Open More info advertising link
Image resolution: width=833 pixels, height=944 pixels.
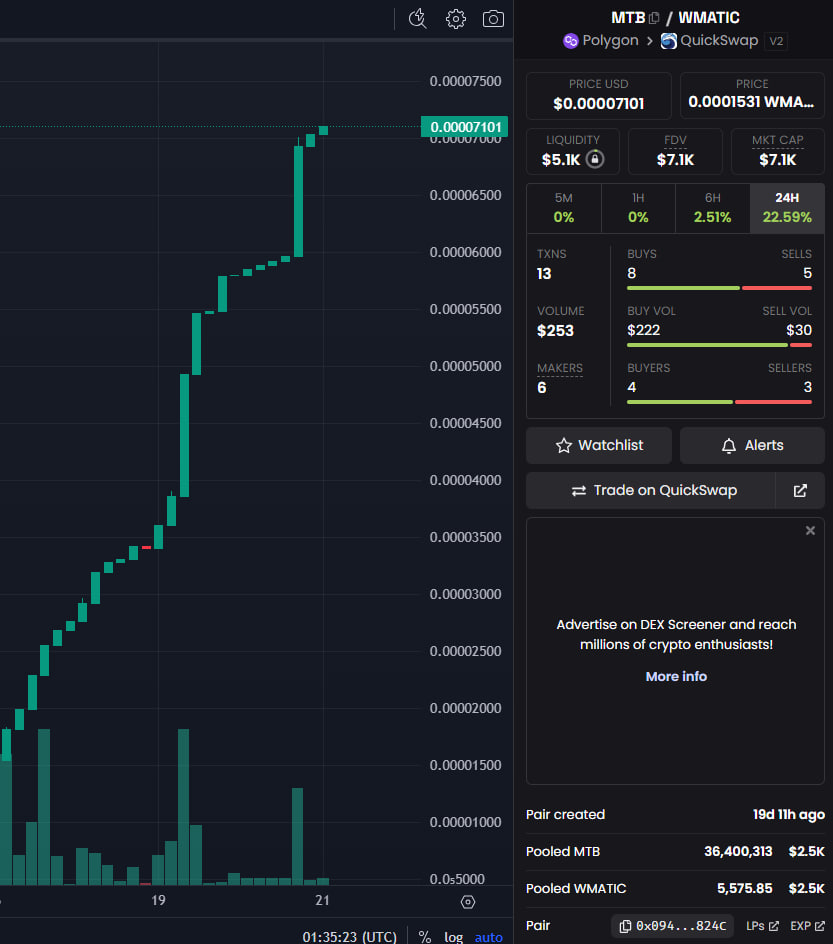click(x=676, y=677)
